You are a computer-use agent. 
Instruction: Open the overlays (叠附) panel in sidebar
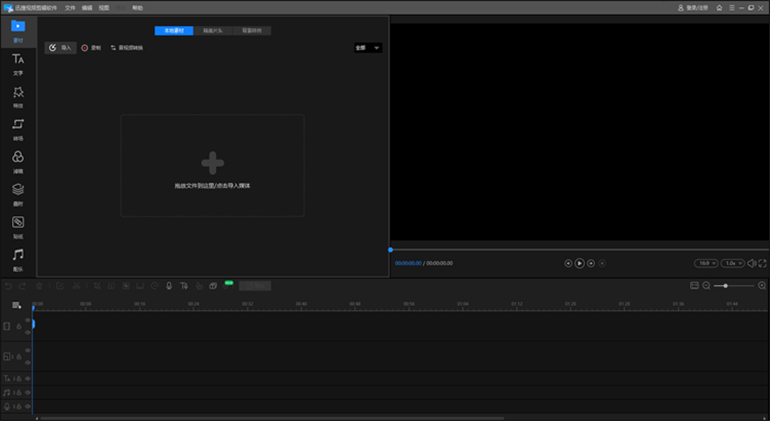(x=18, y=193)
